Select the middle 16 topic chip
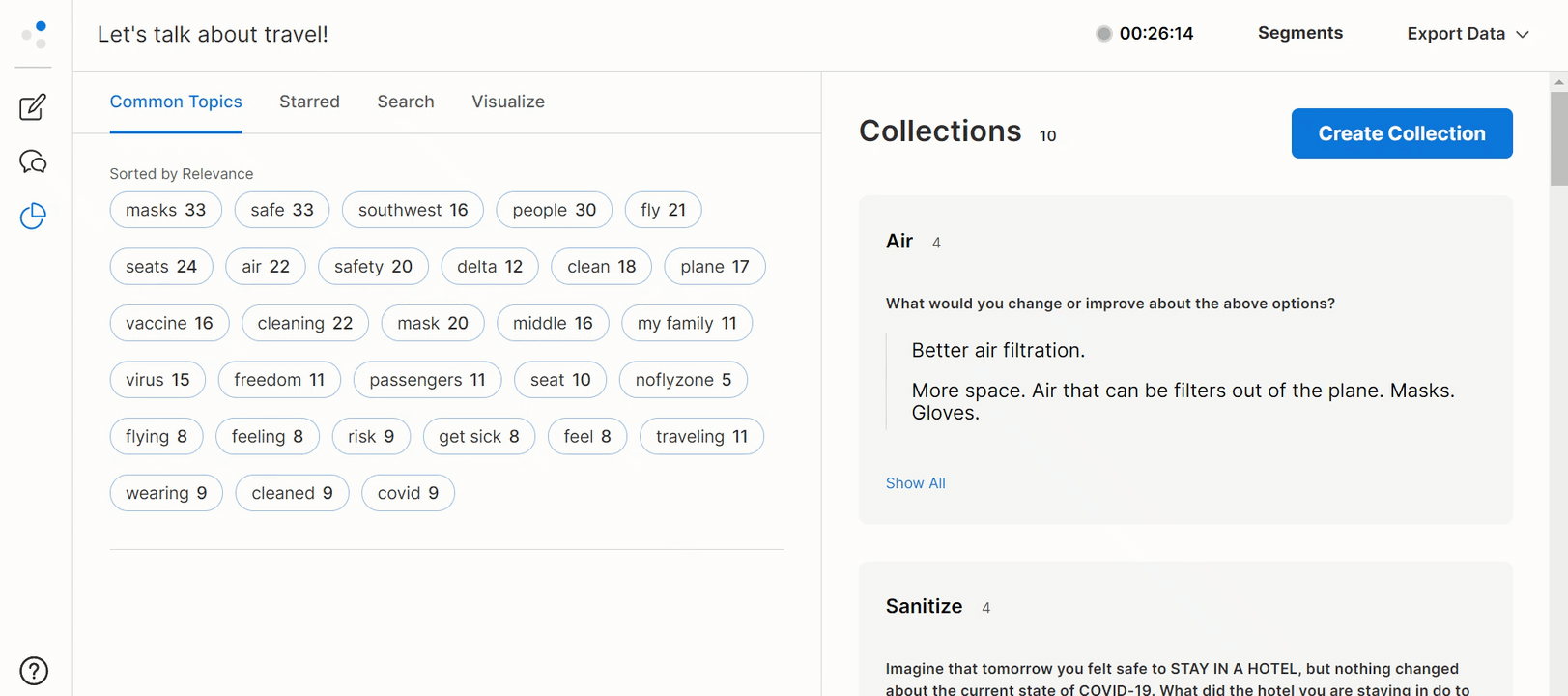This screenshot has height=696, width=1568. (x=553, y=323)
